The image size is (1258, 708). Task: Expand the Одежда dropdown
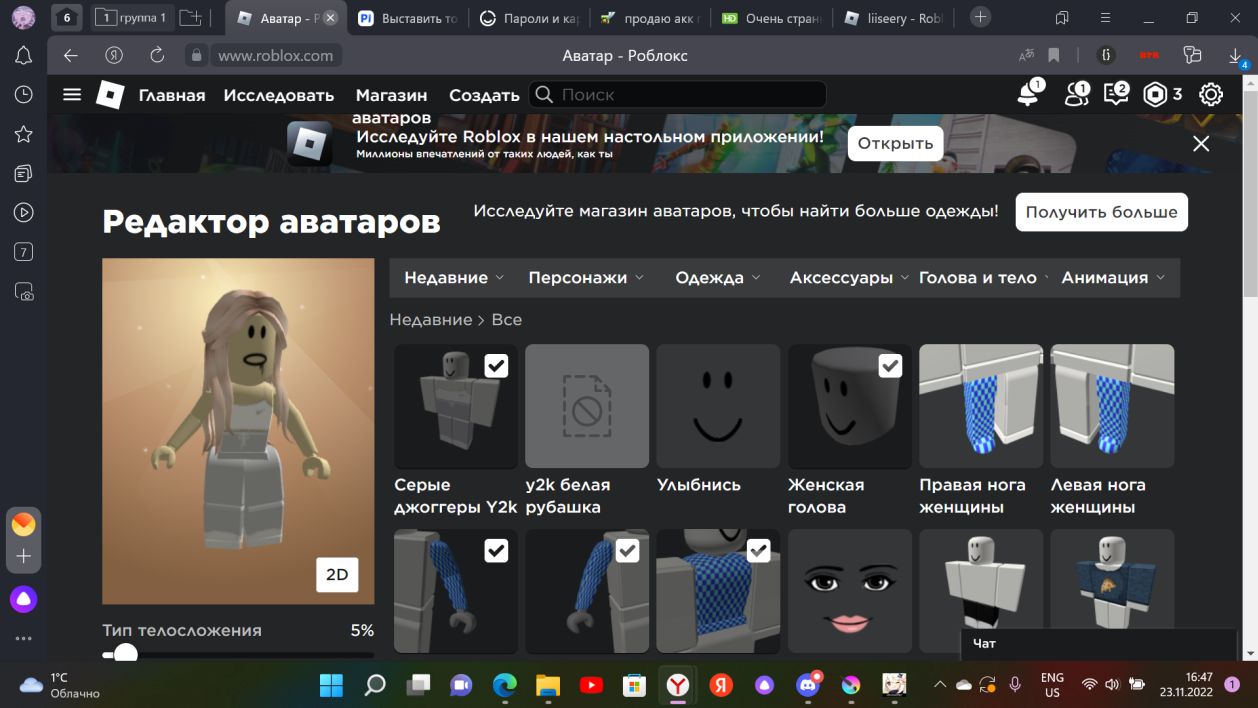[718, 278]
